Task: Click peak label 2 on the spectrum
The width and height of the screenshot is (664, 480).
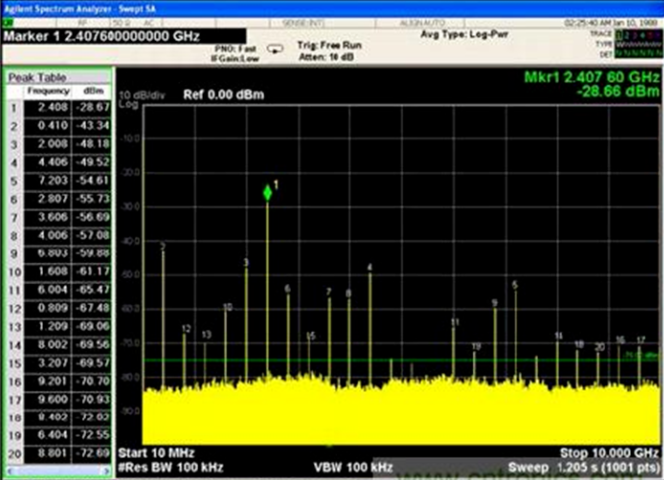Action: click(163, 246)
